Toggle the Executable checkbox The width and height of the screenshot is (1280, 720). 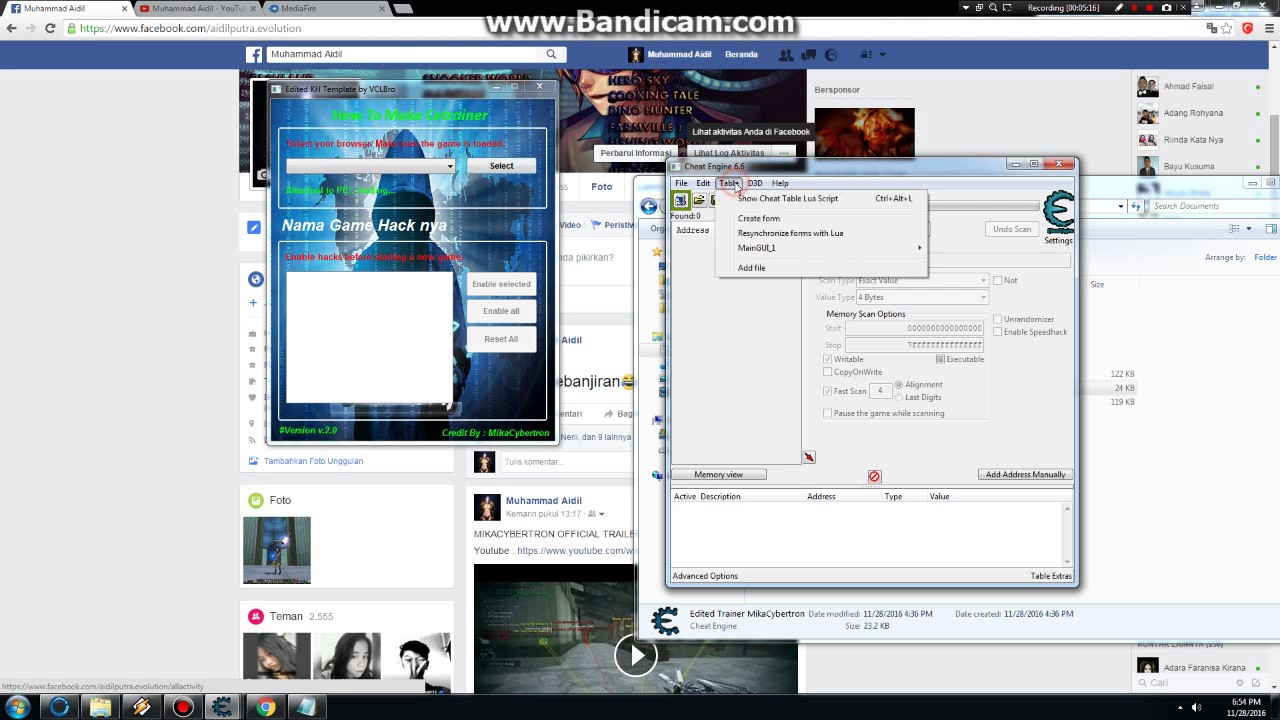940,359
